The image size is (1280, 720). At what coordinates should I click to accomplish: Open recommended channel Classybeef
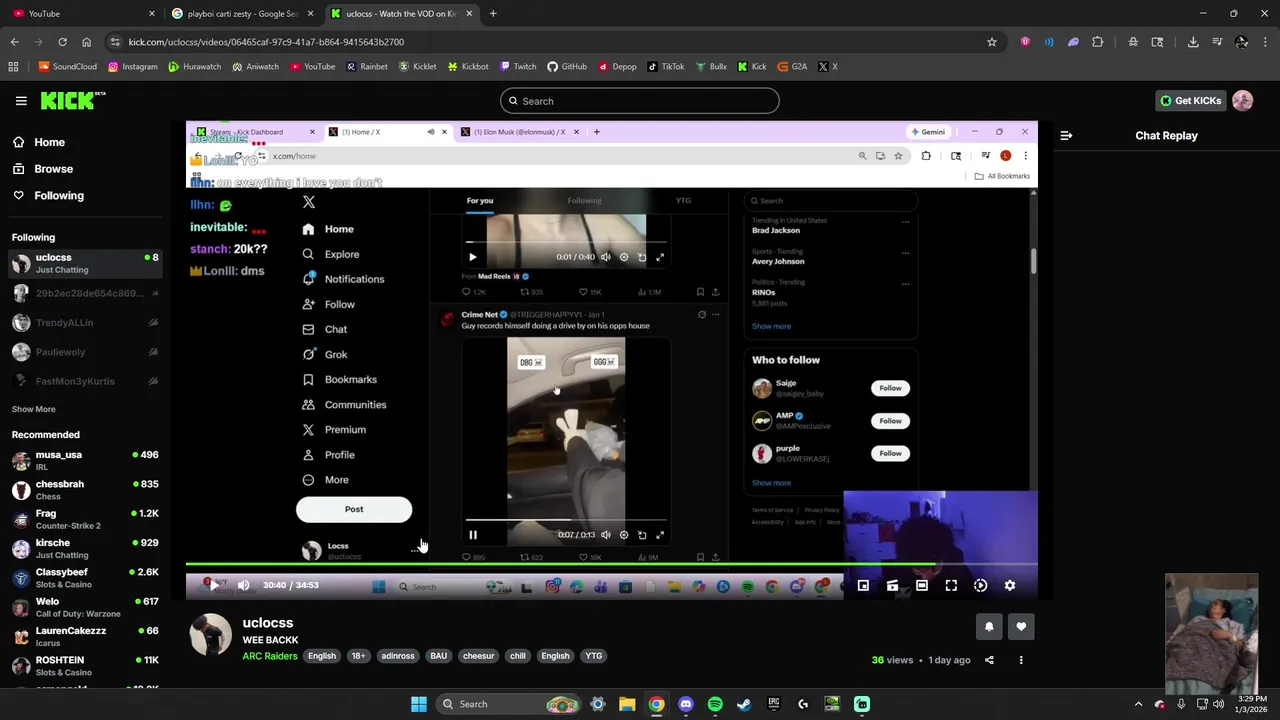point(86,577)
